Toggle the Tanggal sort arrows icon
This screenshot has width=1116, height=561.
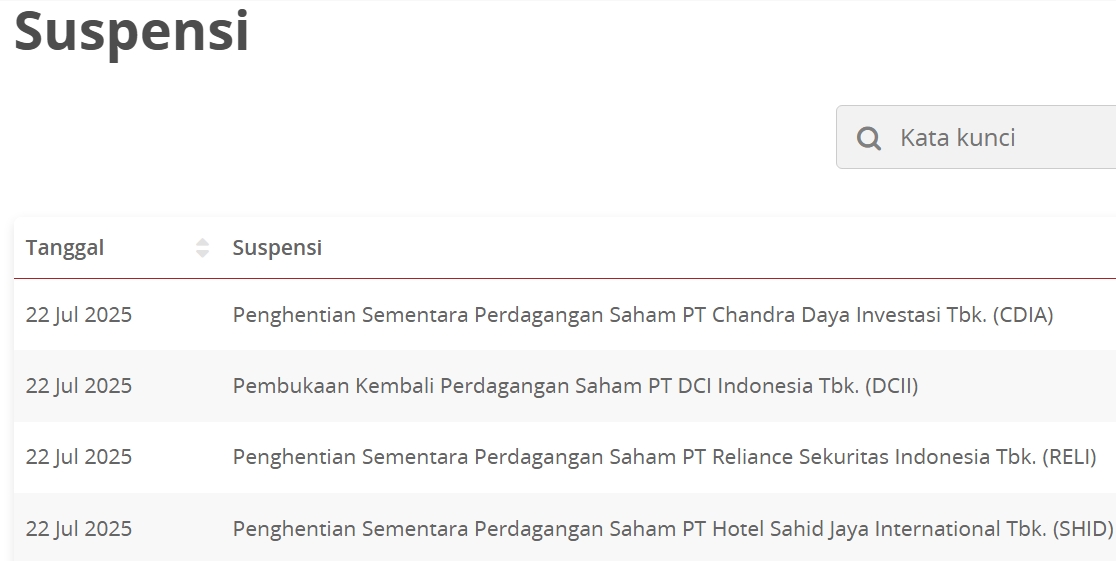[202, 248]
